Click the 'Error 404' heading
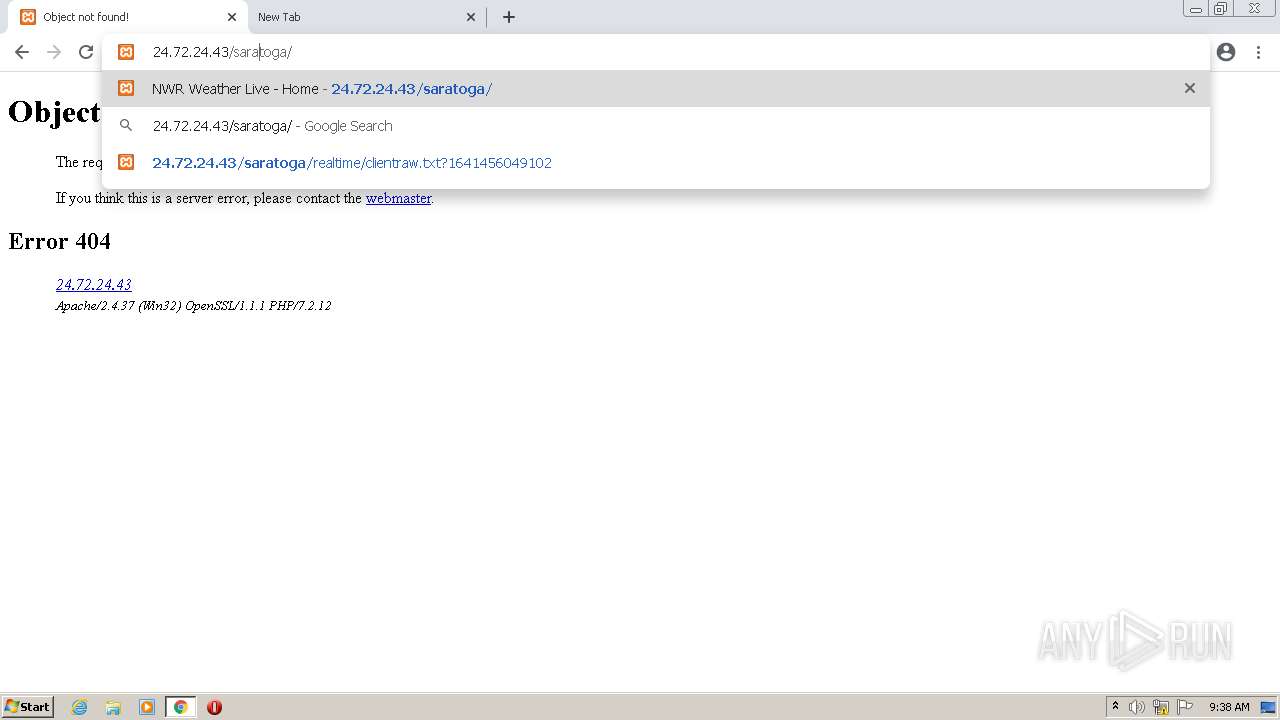 click(x=60, y=241)
